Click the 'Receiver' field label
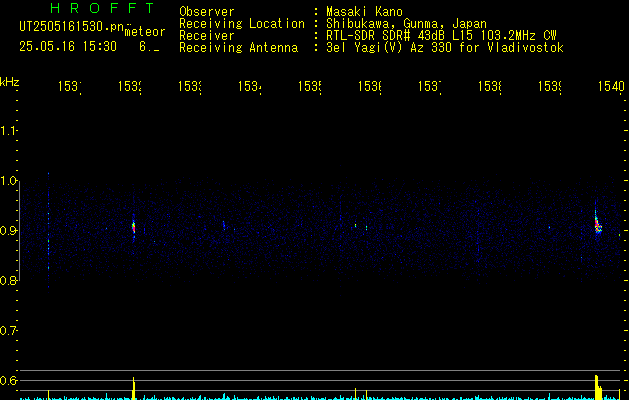This screenshot has height=400, width=629. tap(207, 36)
